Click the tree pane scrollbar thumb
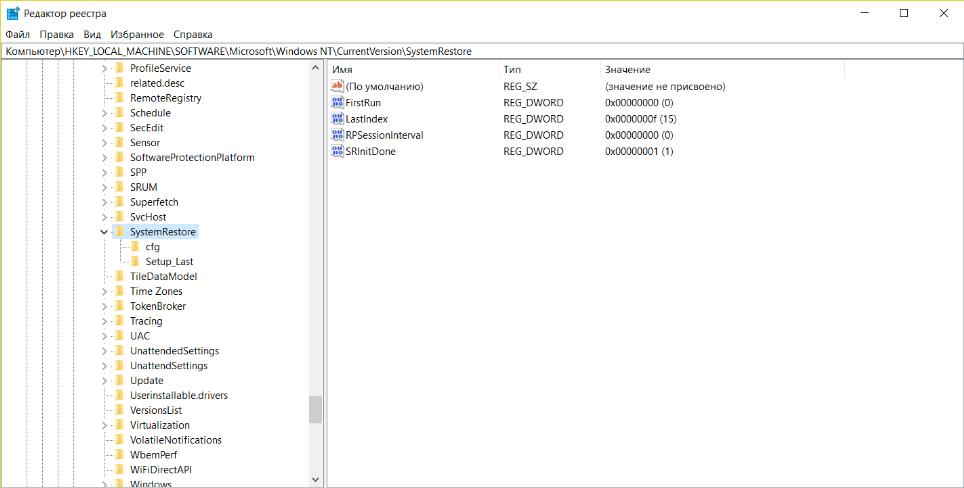964x488 pixels. pos(315,409)
